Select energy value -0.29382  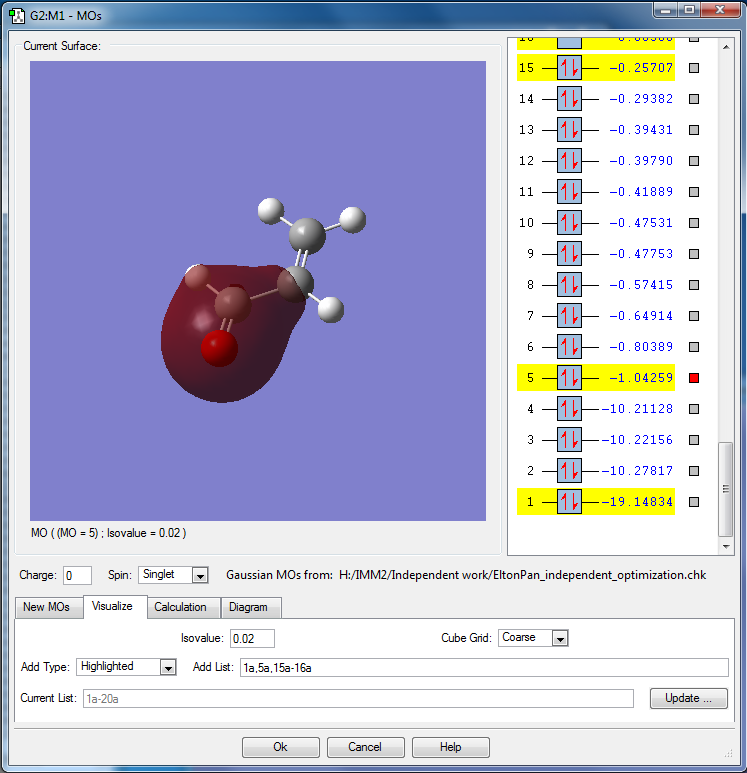tap(641, 99)
